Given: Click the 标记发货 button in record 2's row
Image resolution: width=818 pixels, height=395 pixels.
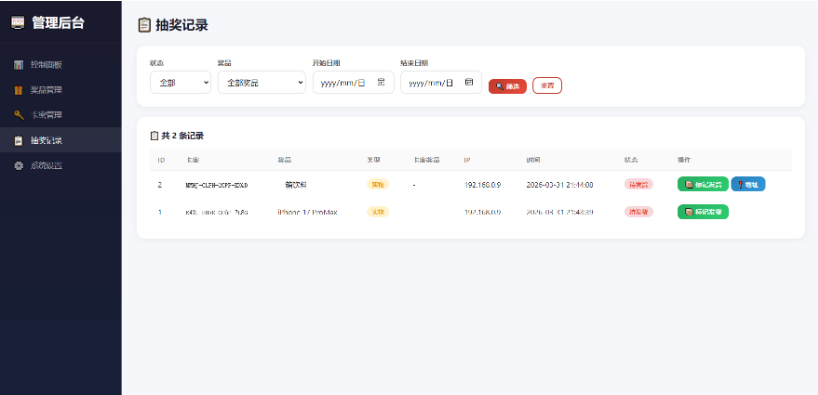Looking at the screenshot, I should coord(703,184).
